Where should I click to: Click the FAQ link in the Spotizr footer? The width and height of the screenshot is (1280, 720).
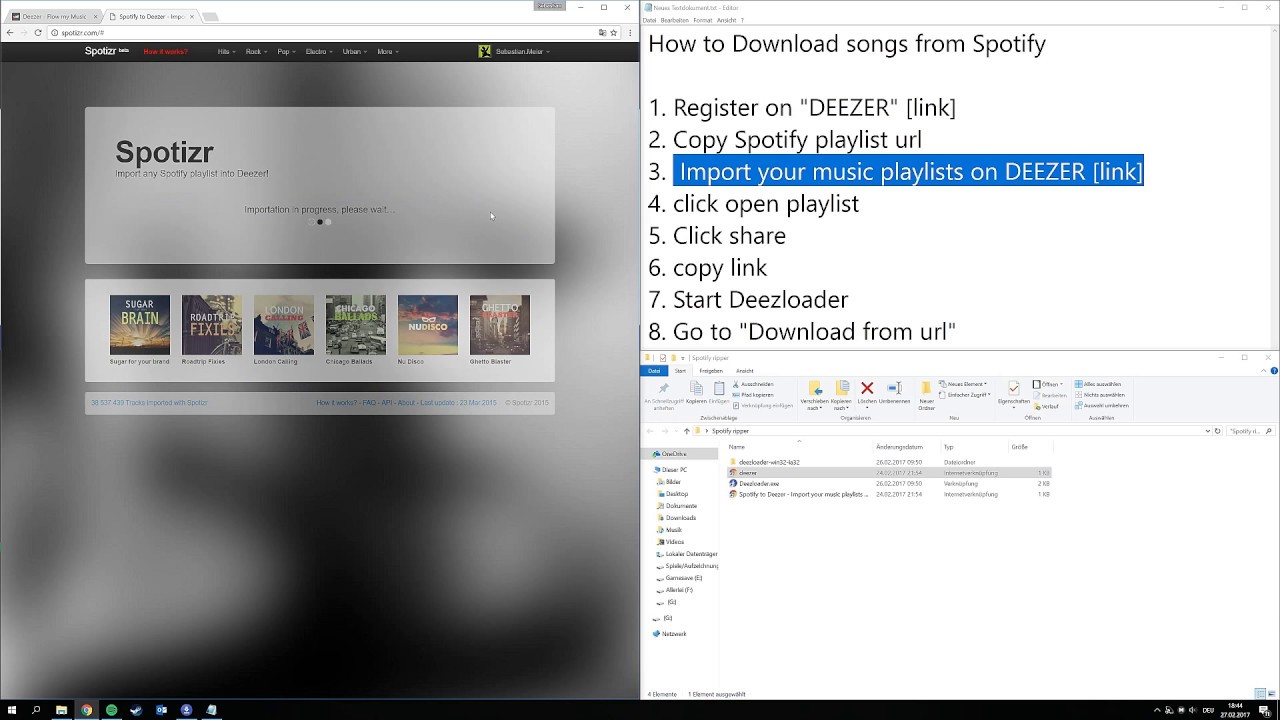click(369, 403)
